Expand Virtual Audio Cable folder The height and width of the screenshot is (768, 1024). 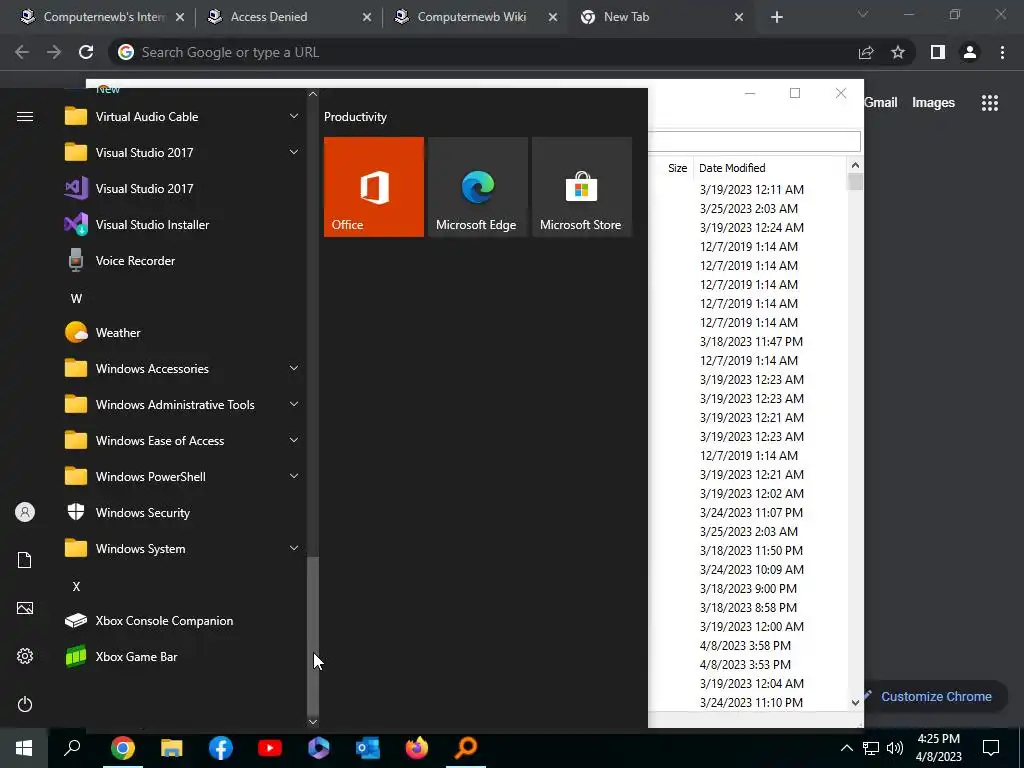coord(183,117)
